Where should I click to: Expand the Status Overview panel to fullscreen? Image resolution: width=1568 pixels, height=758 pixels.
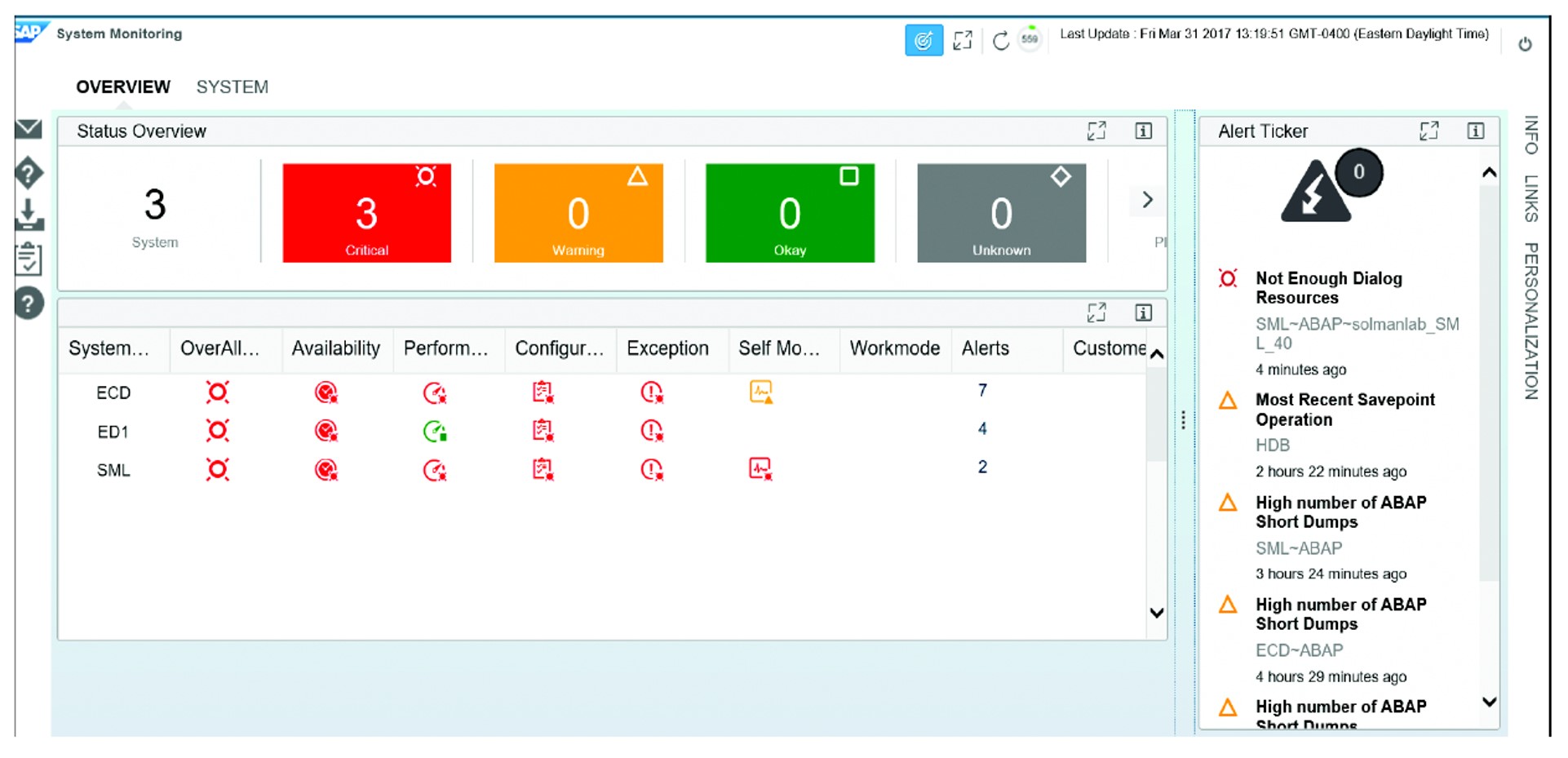(1097, 131)
